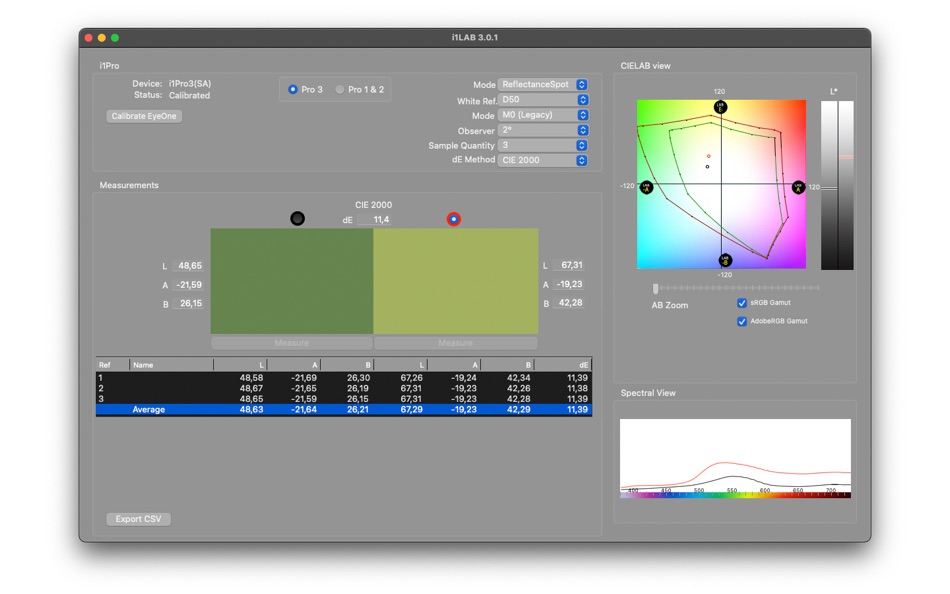Click the 48,58 L value in row 1
The image size is (950, 594).
[251, 378]
